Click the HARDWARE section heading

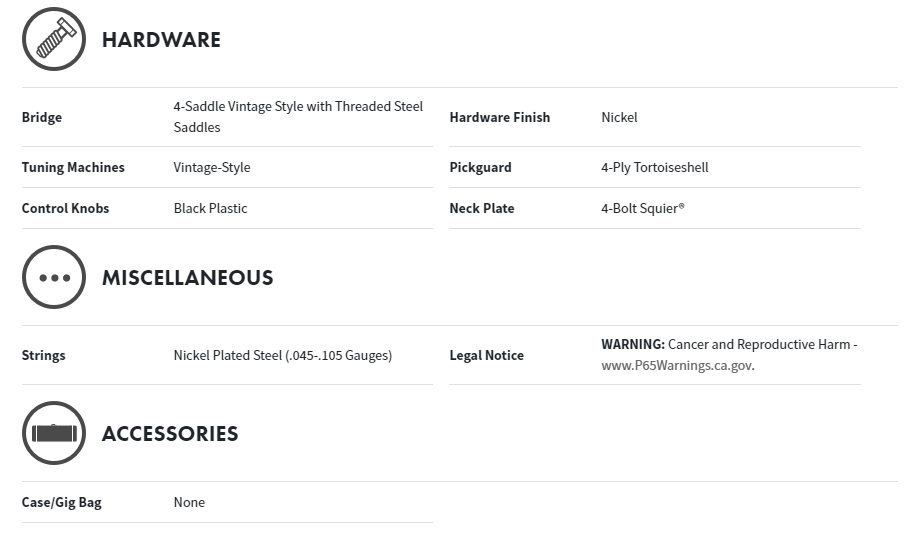(x=161, y=40)
